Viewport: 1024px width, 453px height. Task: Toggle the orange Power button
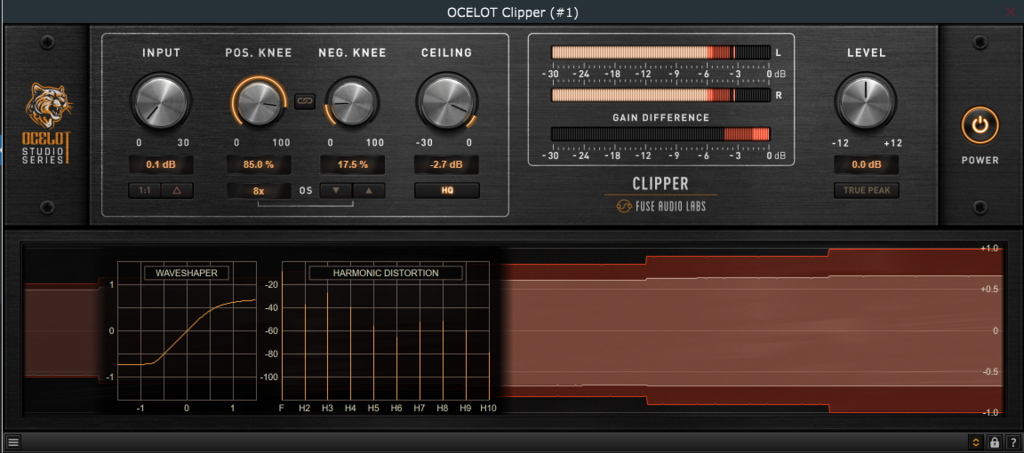click(x=980, y=125)
